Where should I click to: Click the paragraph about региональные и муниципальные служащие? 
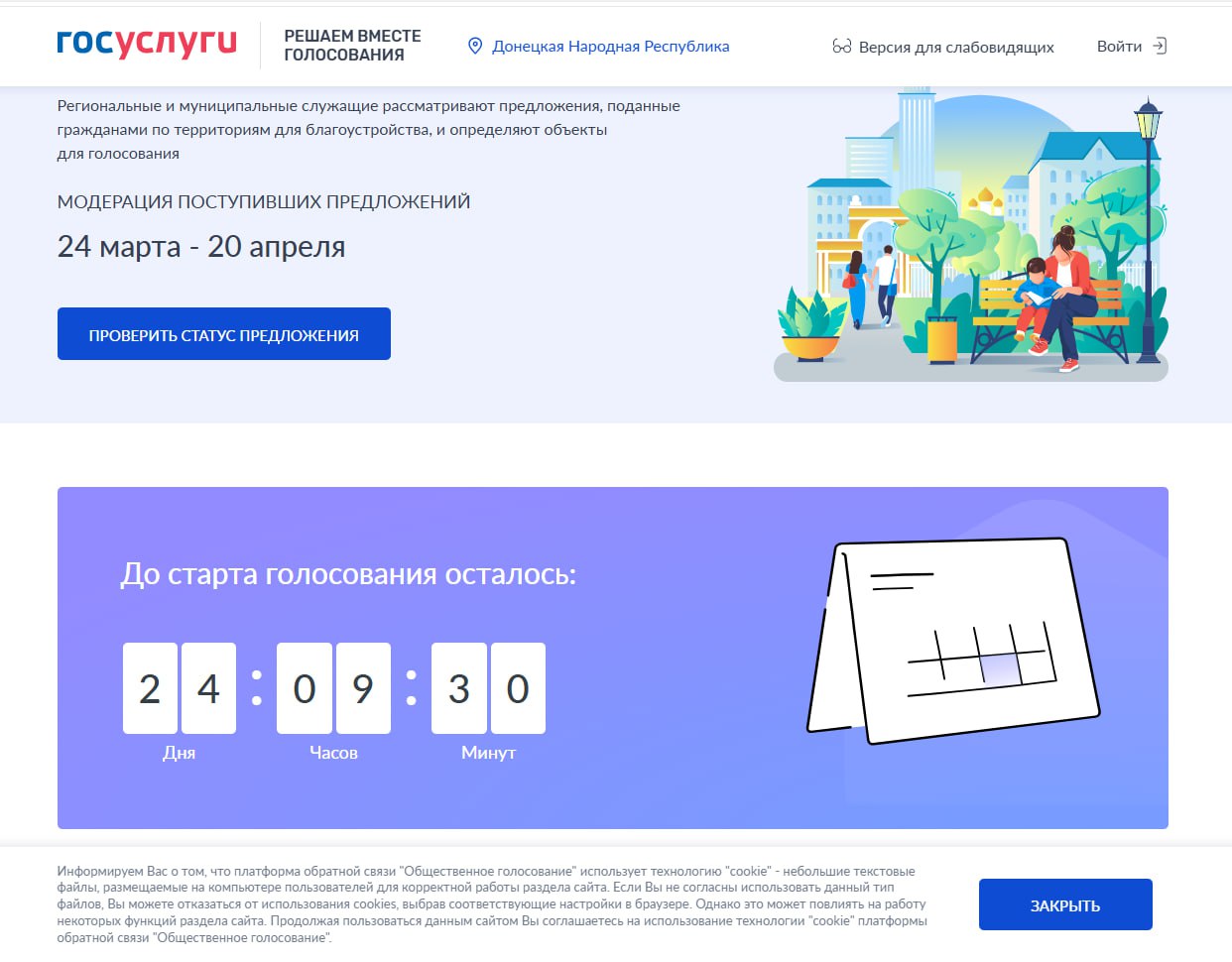[369, 129]
